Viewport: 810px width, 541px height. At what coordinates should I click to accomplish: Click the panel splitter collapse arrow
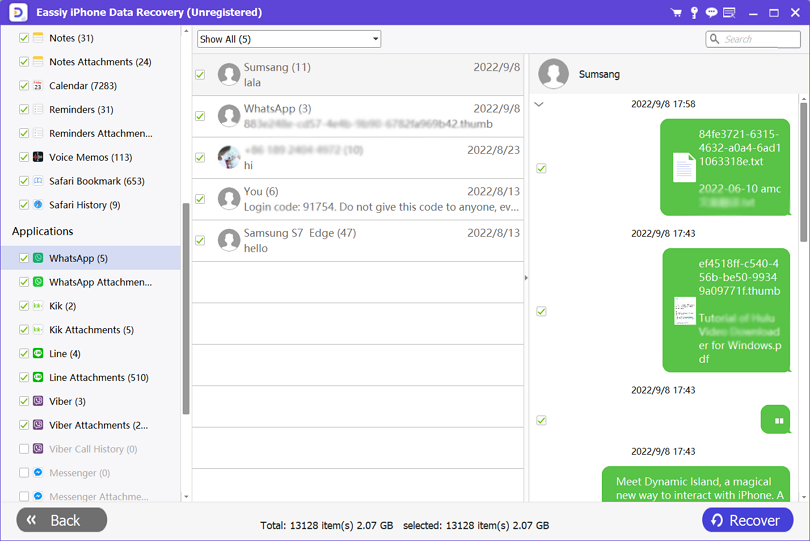pyautogui.click(x=526, y=277)
